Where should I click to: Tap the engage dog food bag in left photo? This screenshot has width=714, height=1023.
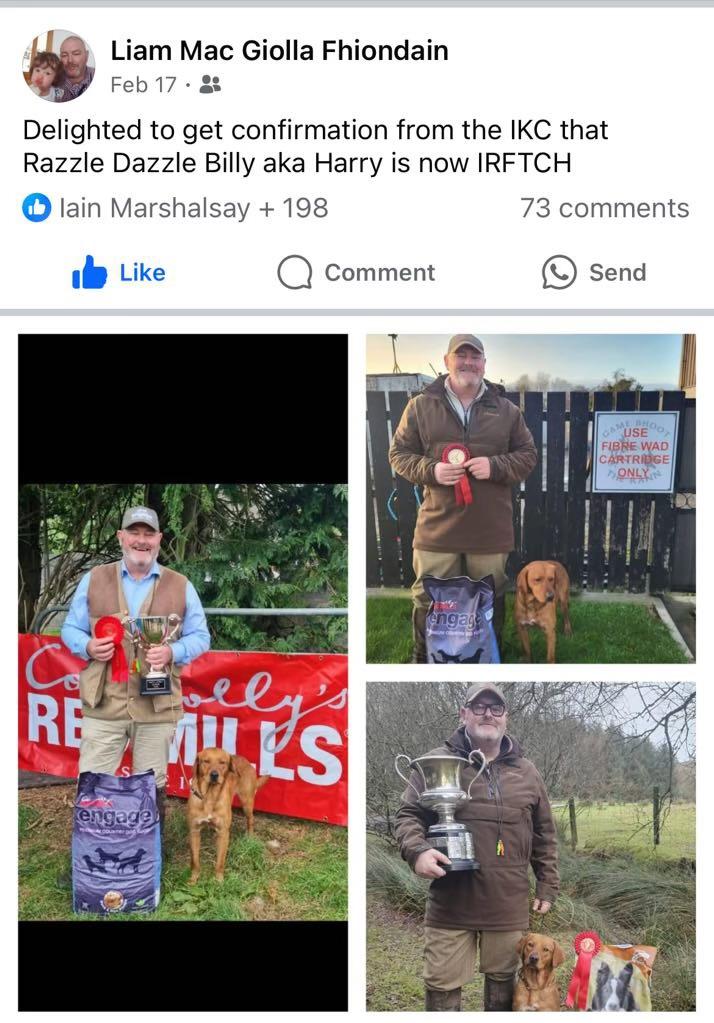[116, 842]
